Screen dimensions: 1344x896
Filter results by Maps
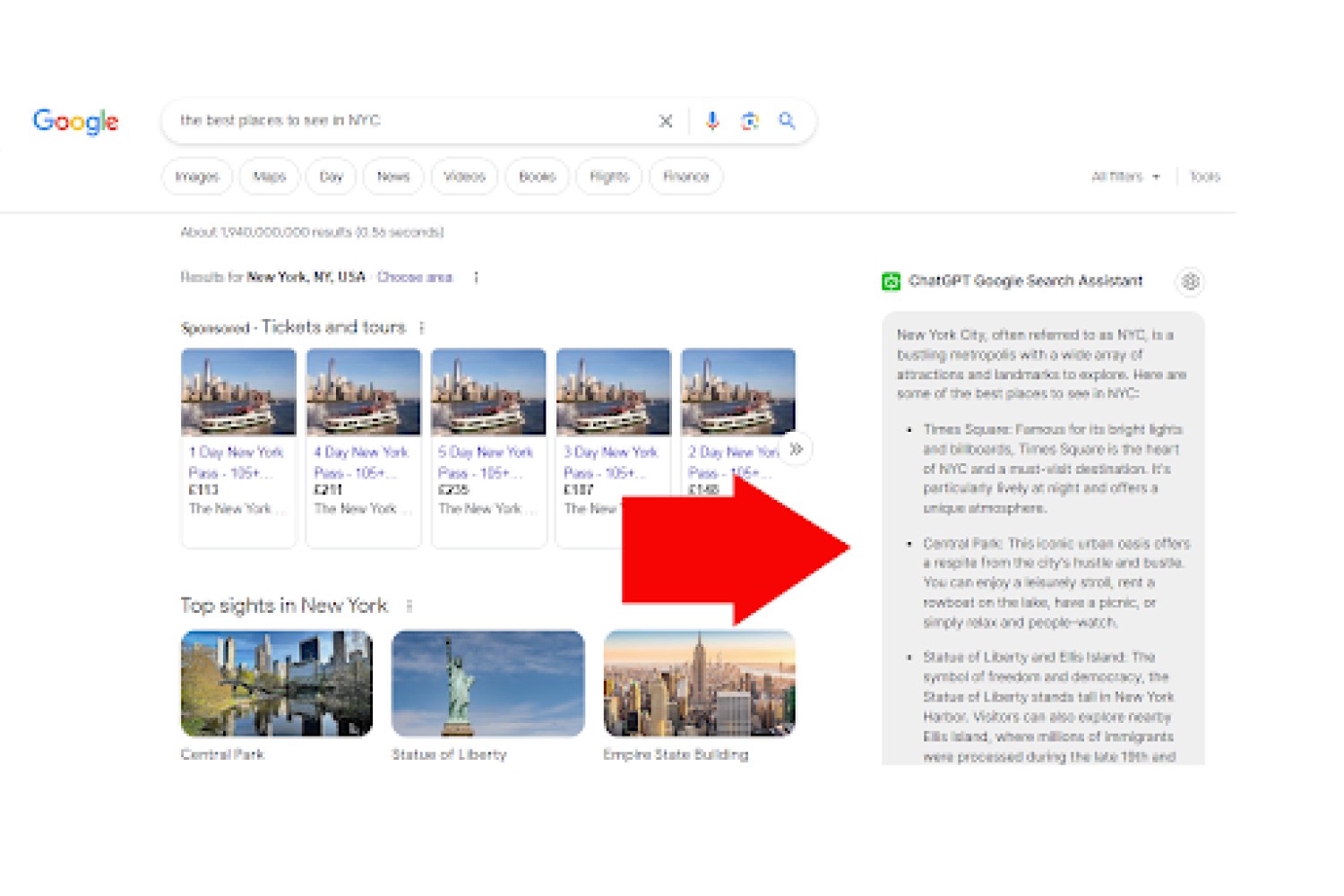(269, 177)
